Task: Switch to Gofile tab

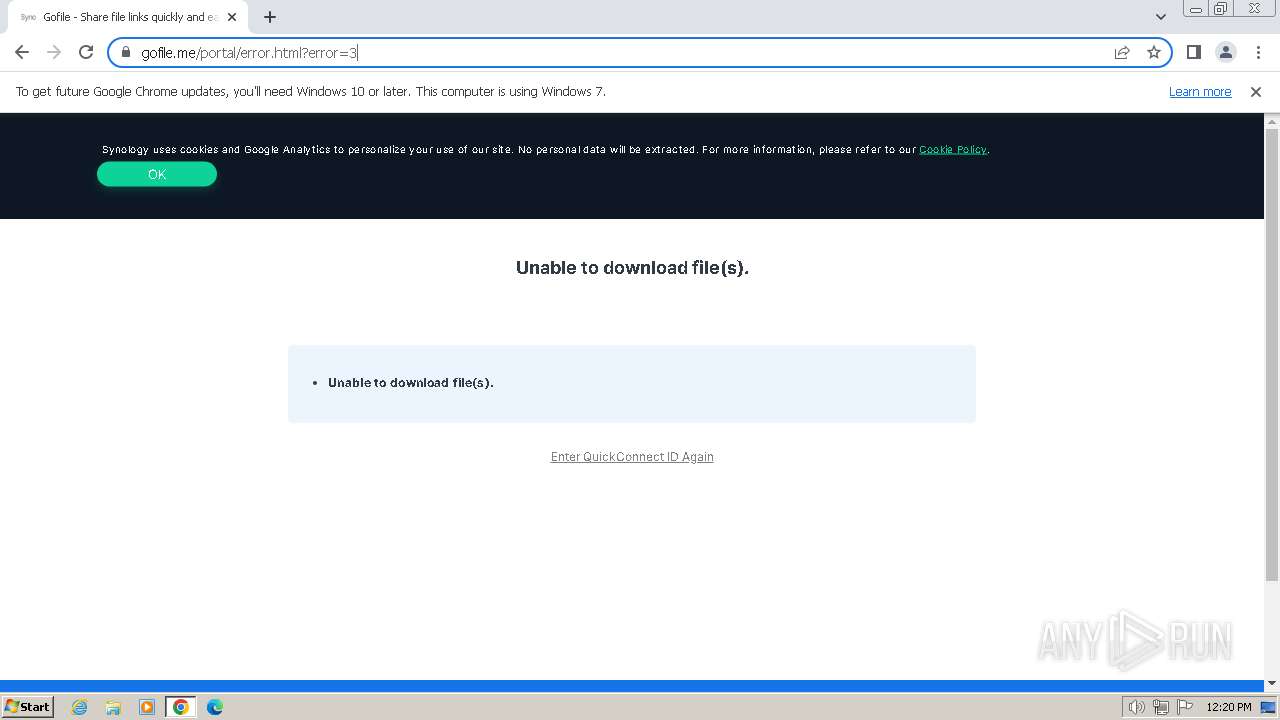Action: 127,17
